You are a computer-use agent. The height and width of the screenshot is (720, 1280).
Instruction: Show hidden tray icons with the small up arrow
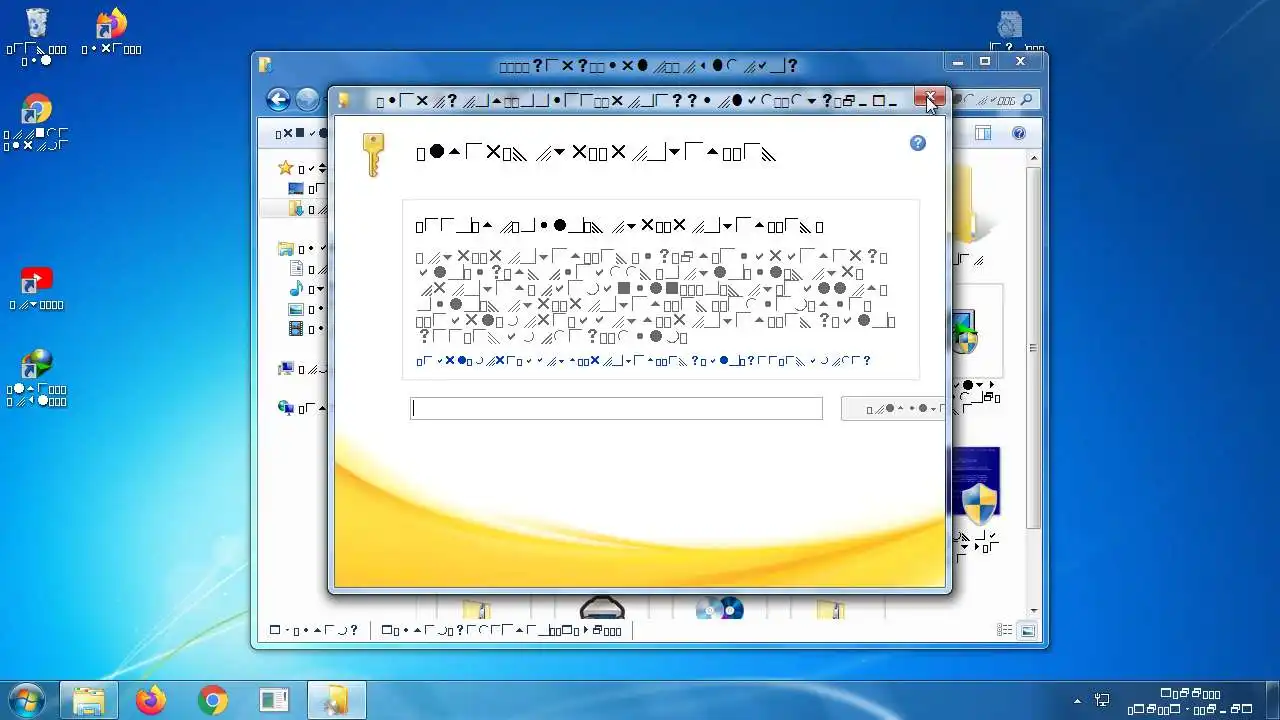point(1077,701)
